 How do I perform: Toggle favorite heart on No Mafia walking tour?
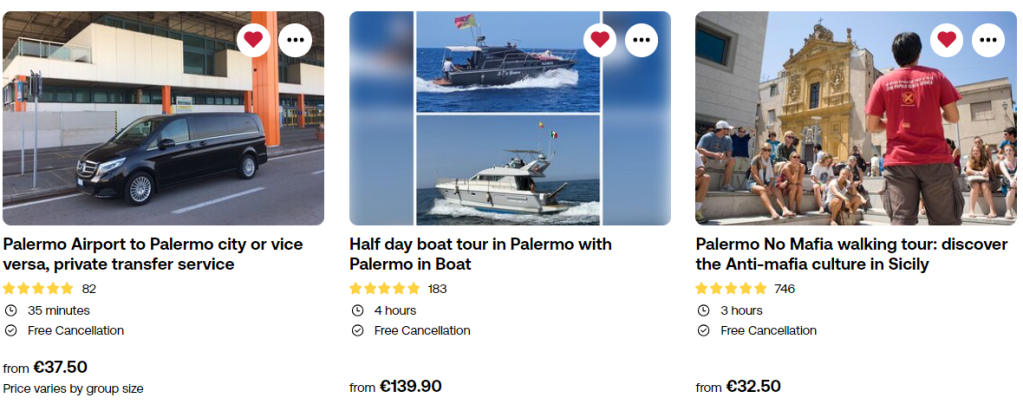click(946, 40)
